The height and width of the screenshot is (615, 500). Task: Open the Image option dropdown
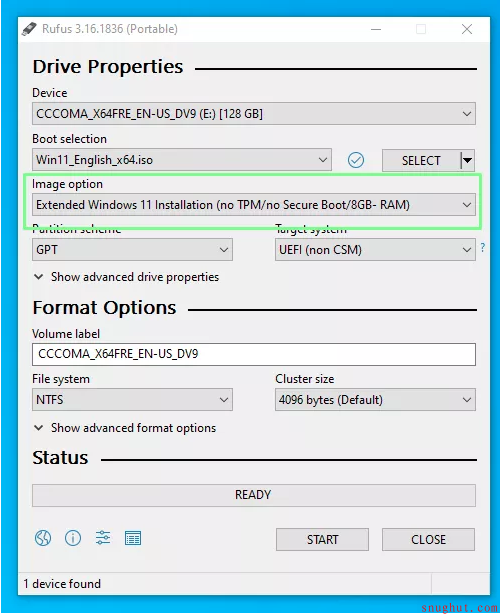(x=254, y=204)
